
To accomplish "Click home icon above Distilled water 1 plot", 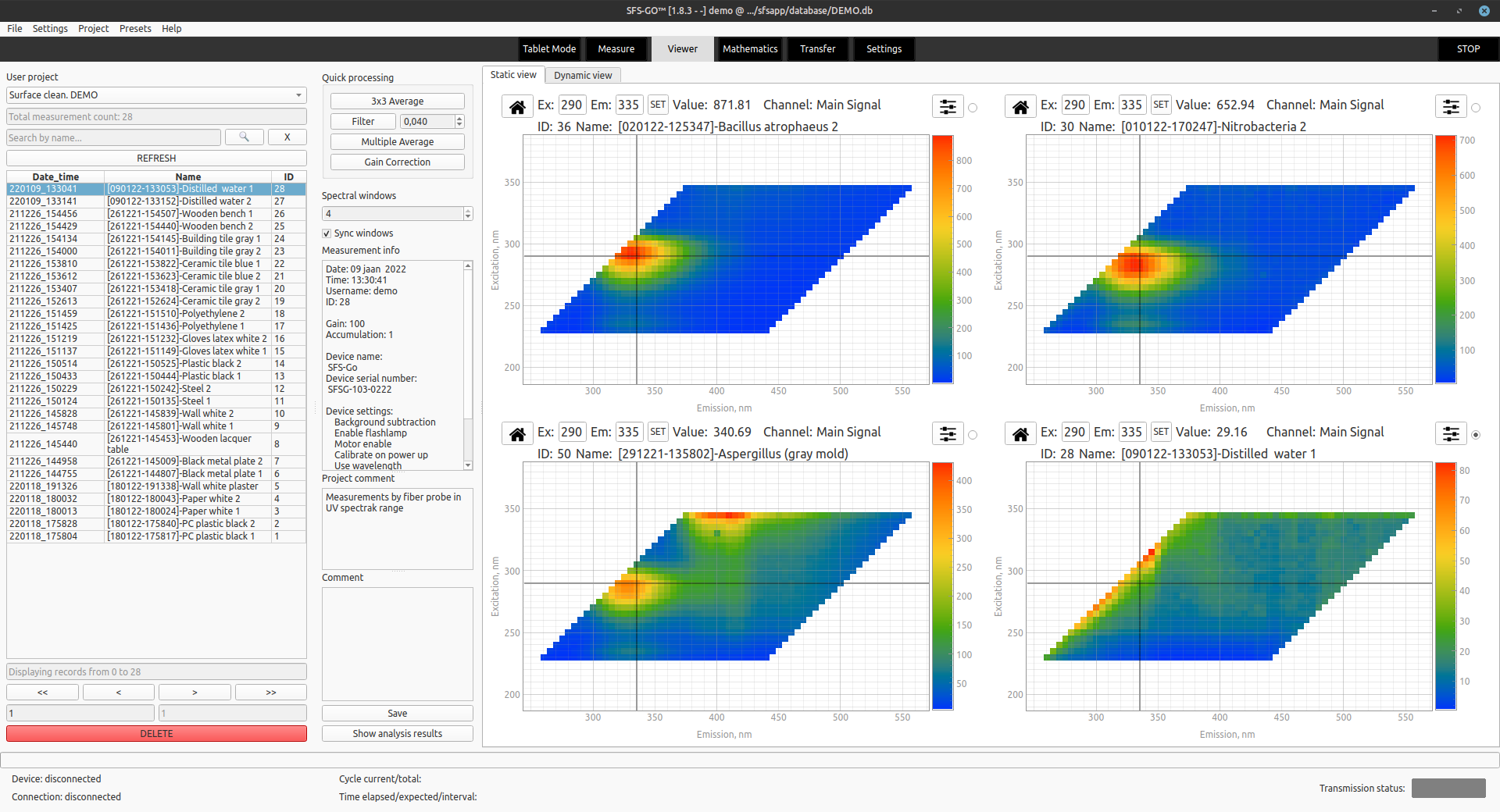I will pyautogui.click(x=1020, y=433).
